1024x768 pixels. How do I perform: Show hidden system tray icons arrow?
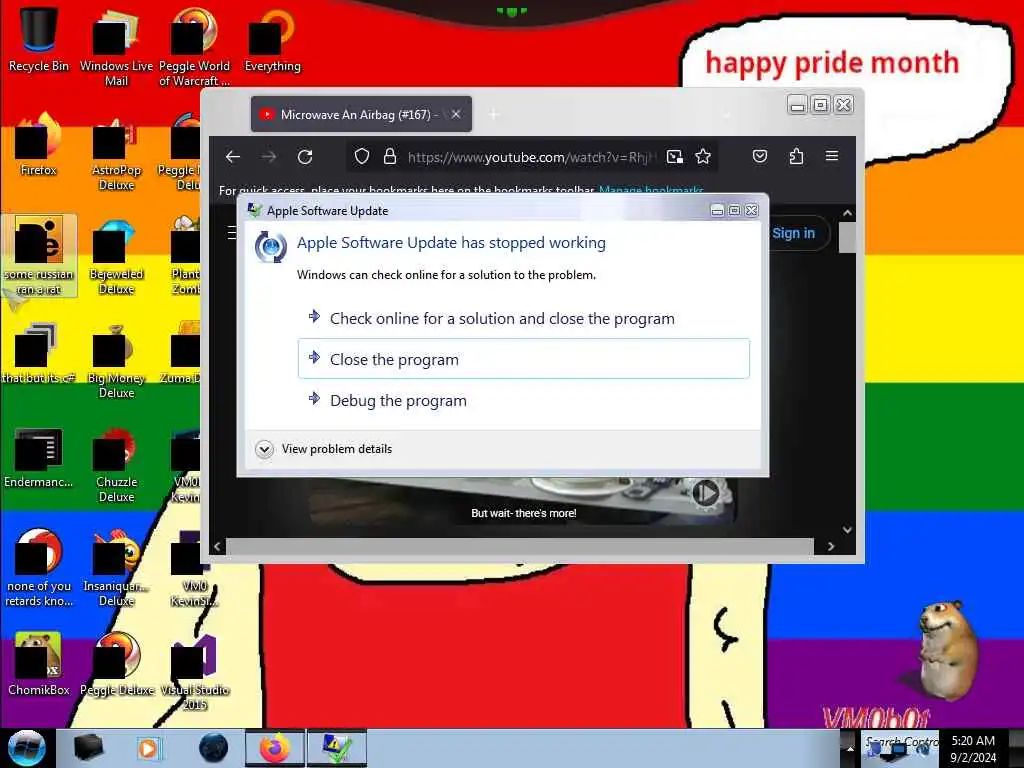850,749
